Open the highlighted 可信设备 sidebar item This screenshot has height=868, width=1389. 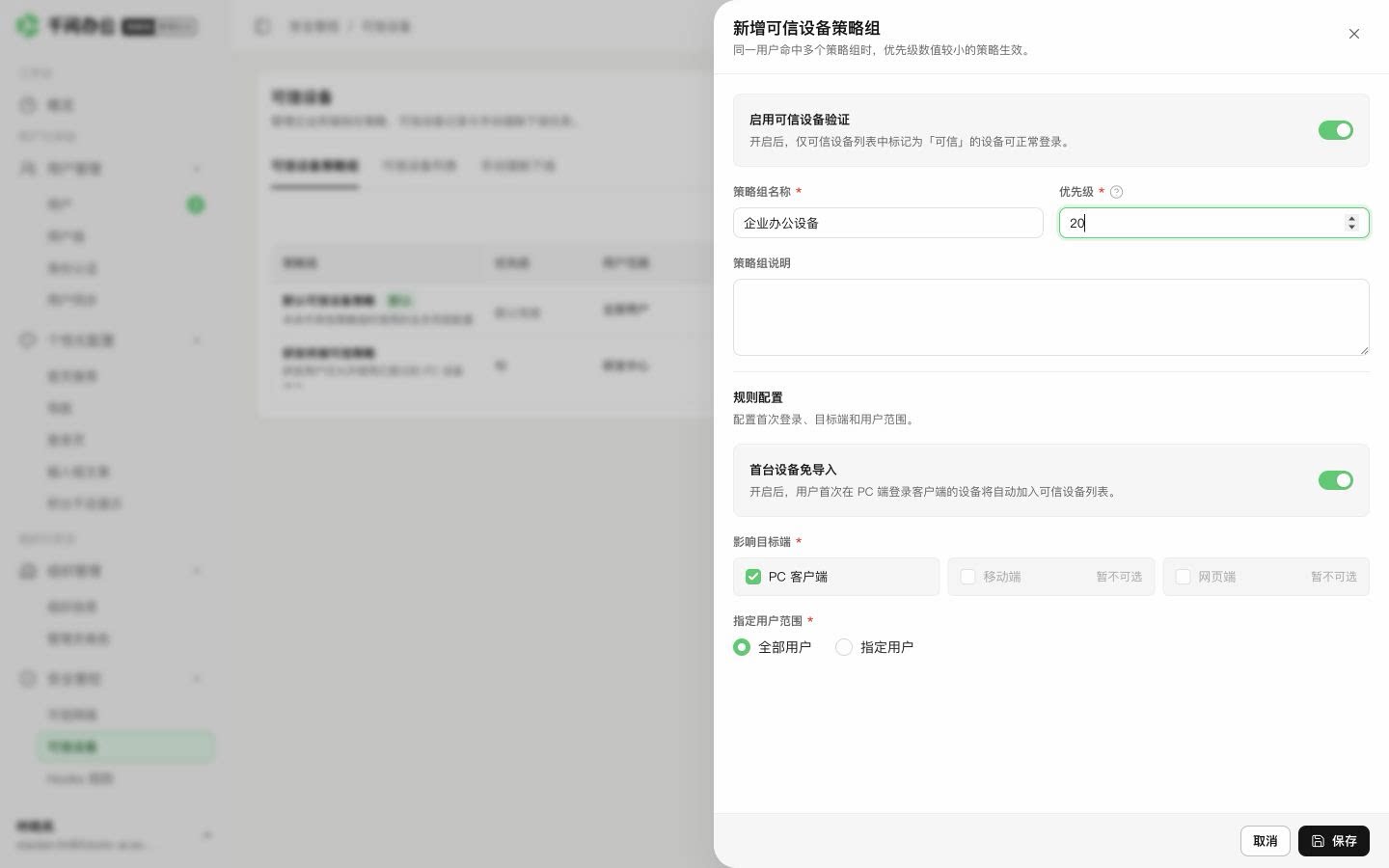(125, 746)
